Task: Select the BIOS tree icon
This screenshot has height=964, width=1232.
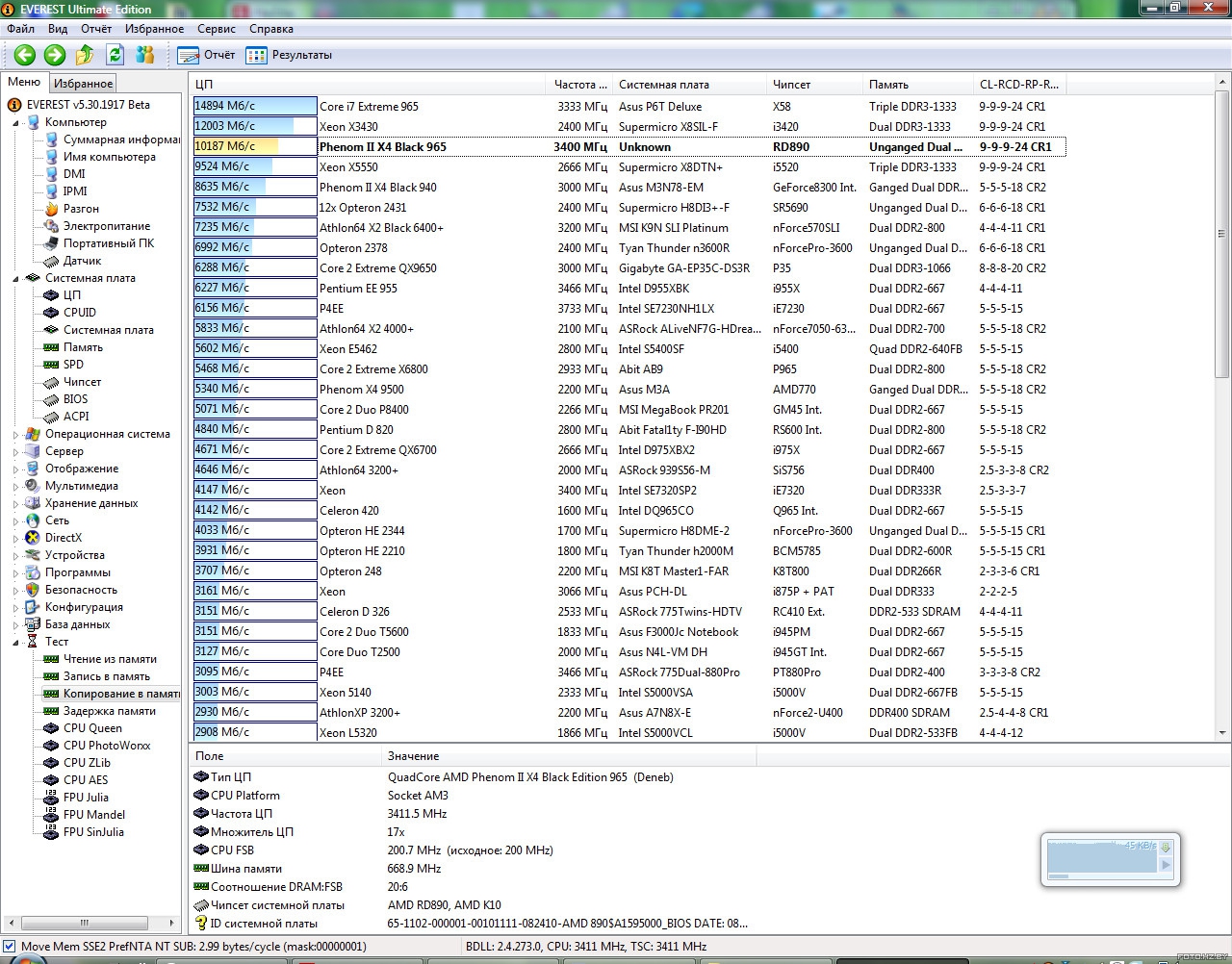Action: point(52,399)
